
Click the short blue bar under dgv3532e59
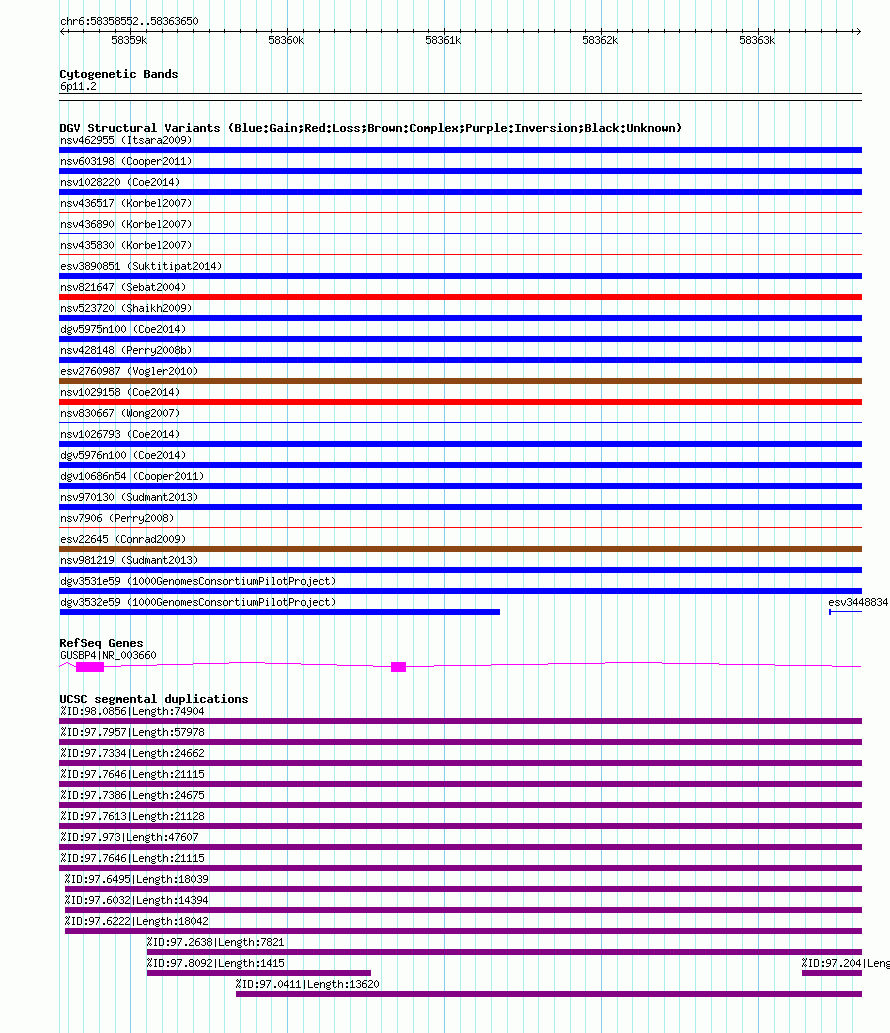(x=279, y=612)
